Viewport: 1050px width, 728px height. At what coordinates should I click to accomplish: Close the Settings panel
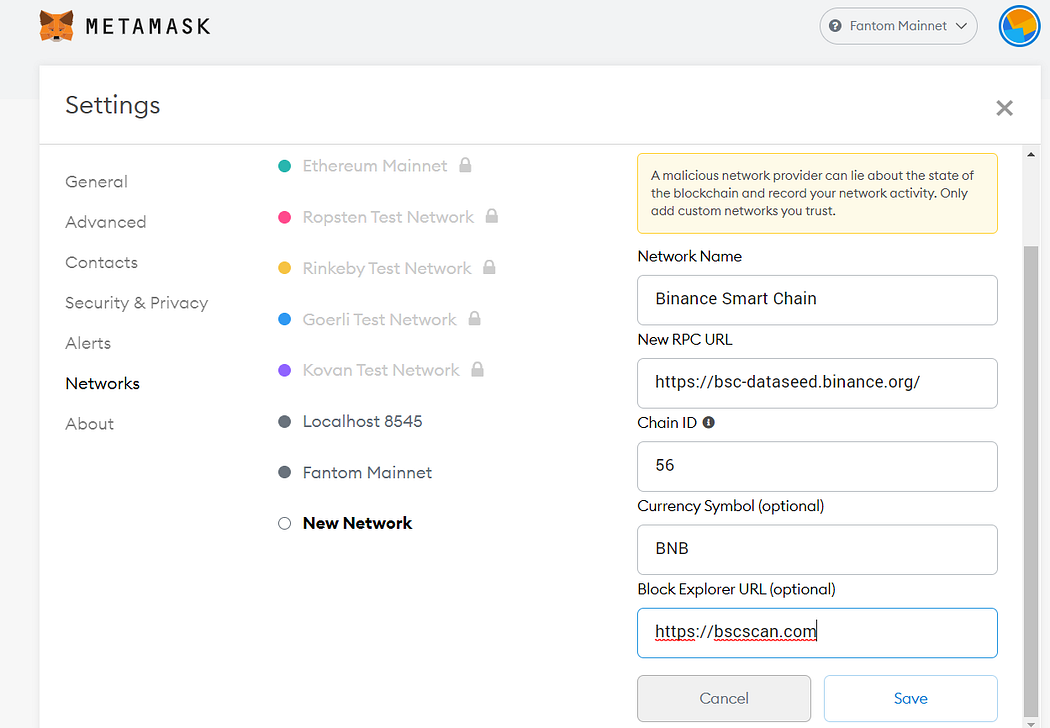click(1004, 108)
